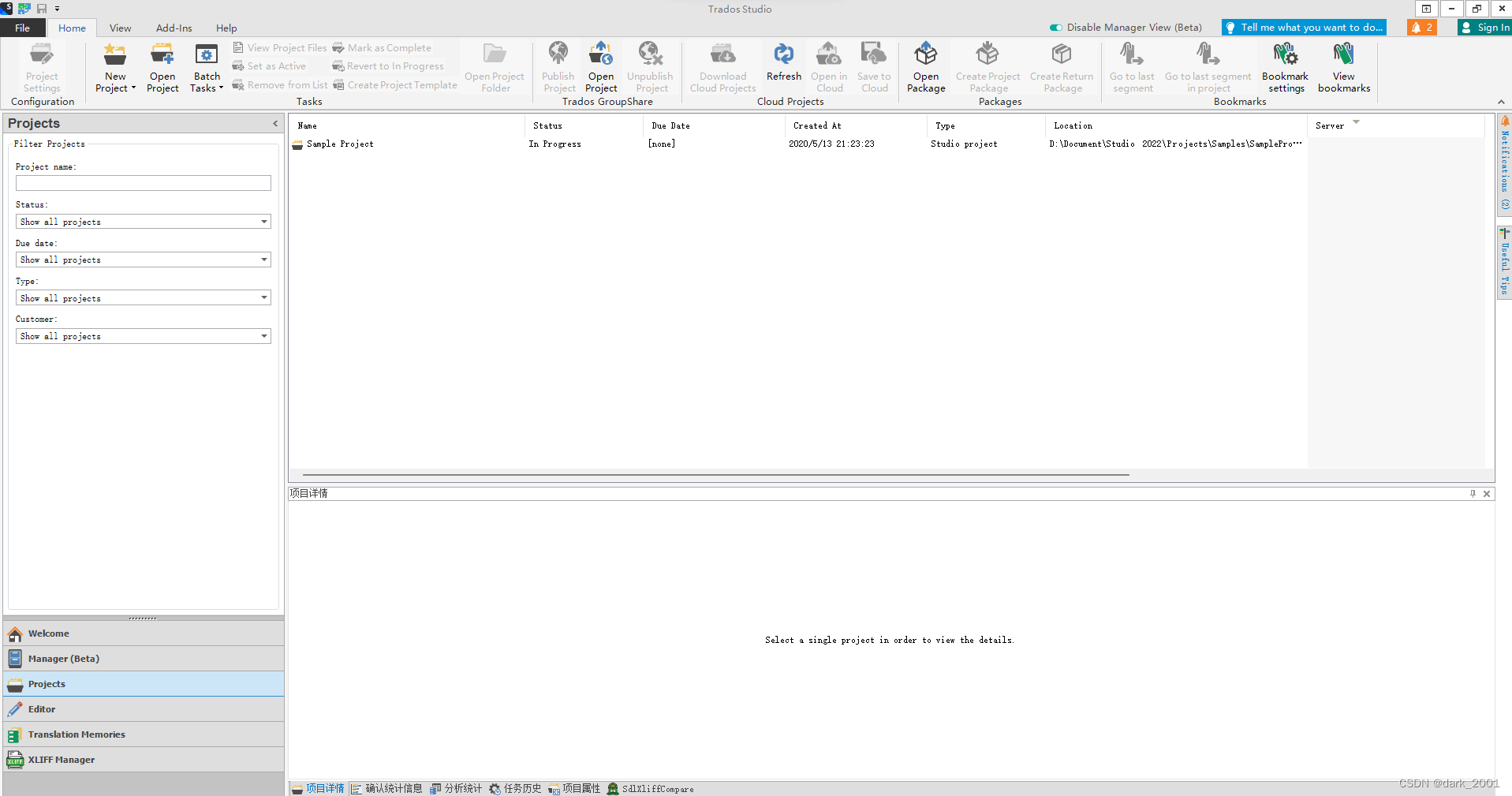Click the horizontal scrollbar of project list
Image resolution: width=1512 pixels, height=796 pixels.
coord(715,475)
